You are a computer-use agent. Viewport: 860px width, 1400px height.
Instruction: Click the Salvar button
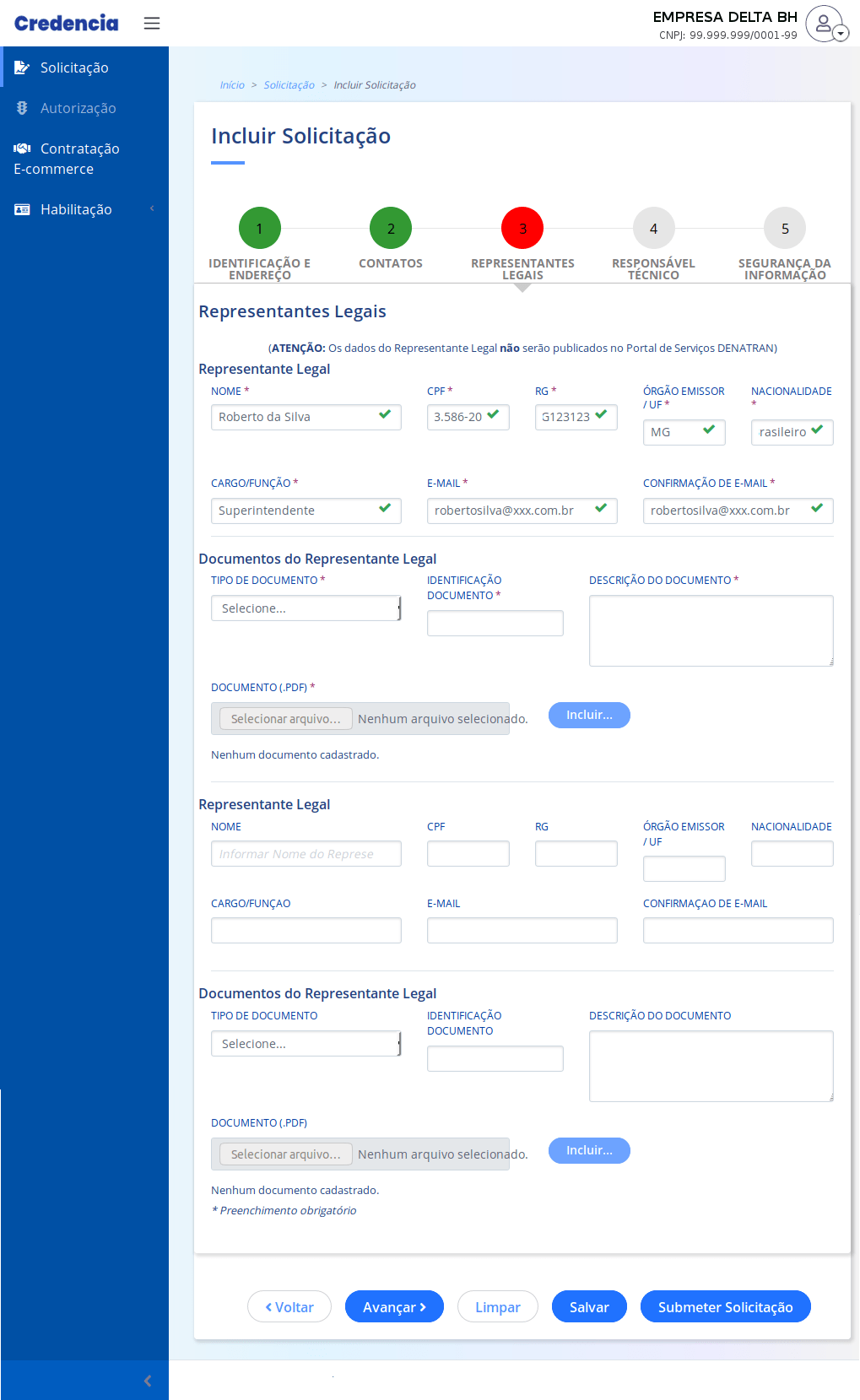[589, 1307]
